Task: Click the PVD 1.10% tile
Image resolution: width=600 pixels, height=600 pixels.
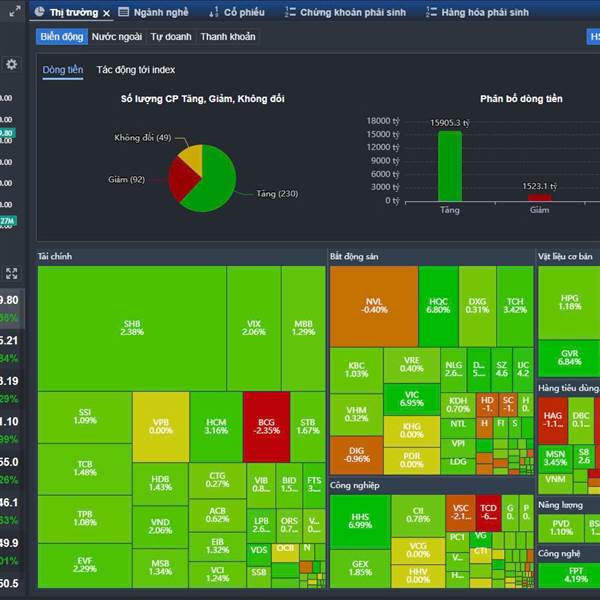Action: click(561, 528)
